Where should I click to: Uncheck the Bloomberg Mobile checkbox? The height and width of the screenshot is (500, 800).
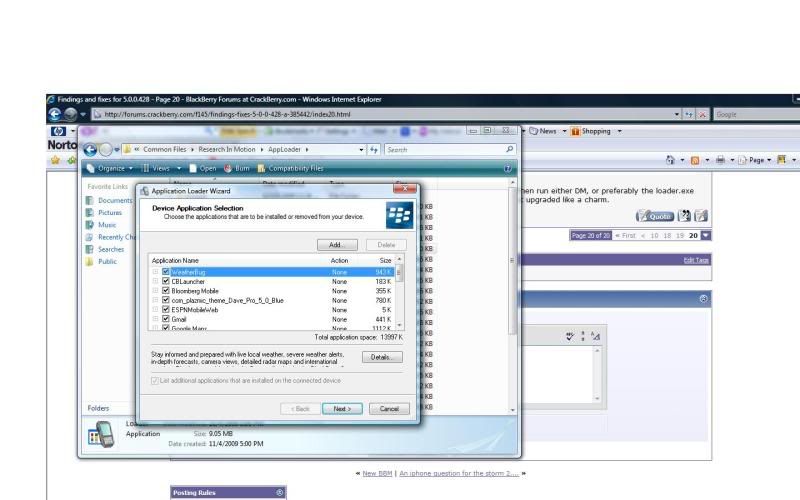tap(166, 291)
